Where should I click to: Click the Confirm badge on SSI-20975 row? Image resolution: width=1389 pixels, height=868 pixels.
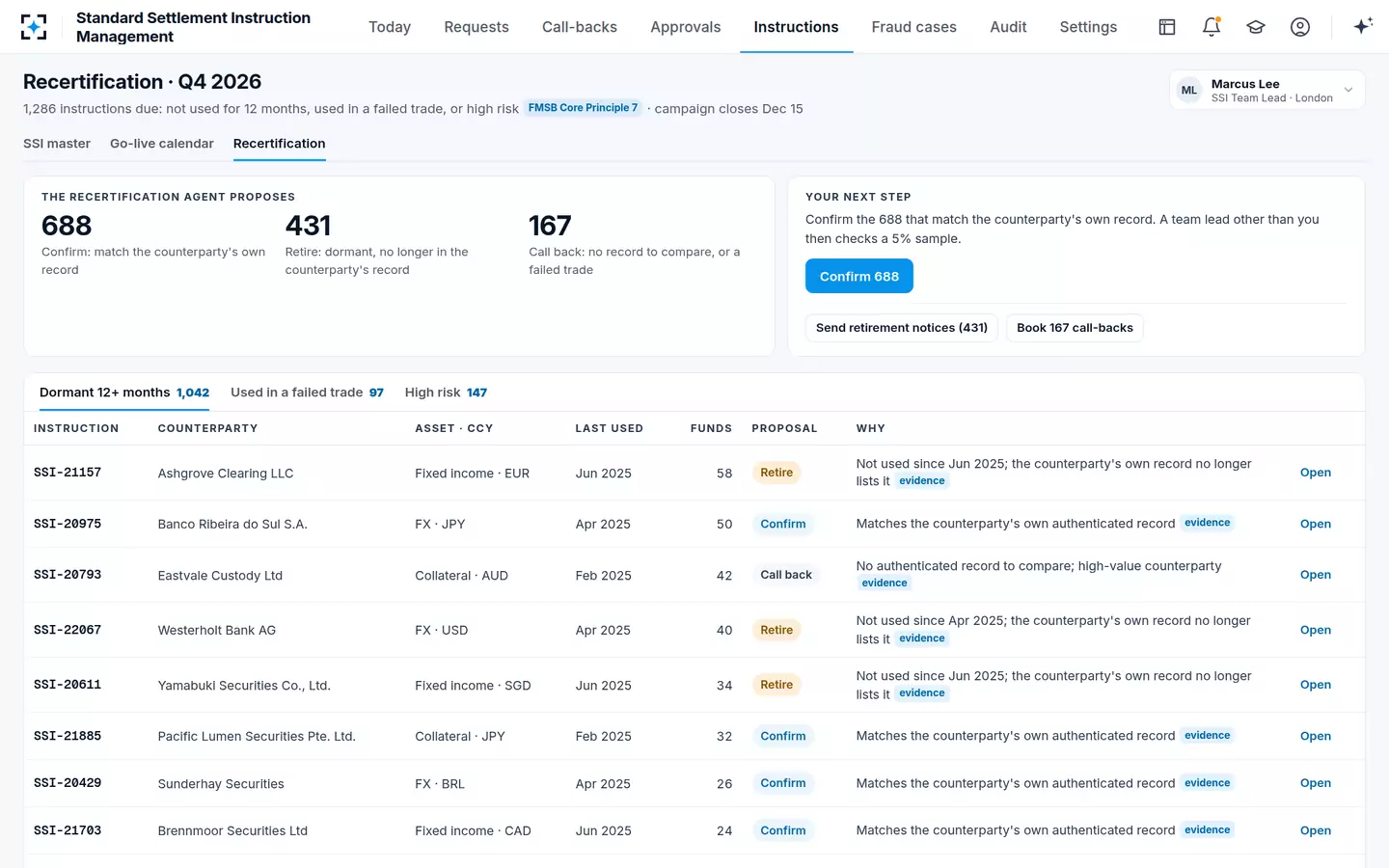[783, 524]
